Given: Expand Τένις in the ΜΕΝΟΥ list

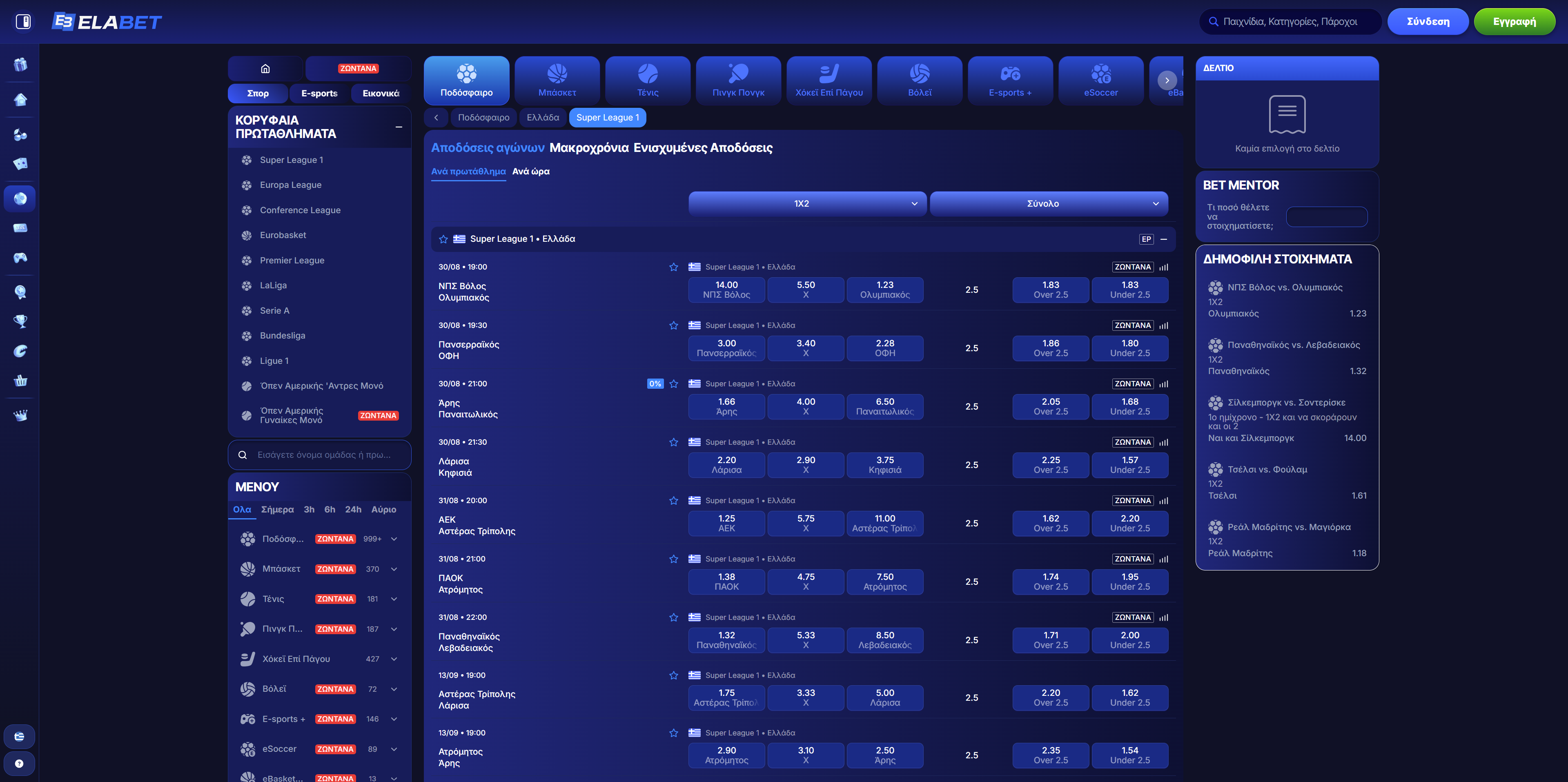Looking at the screenshot, I should click(394, 599).
